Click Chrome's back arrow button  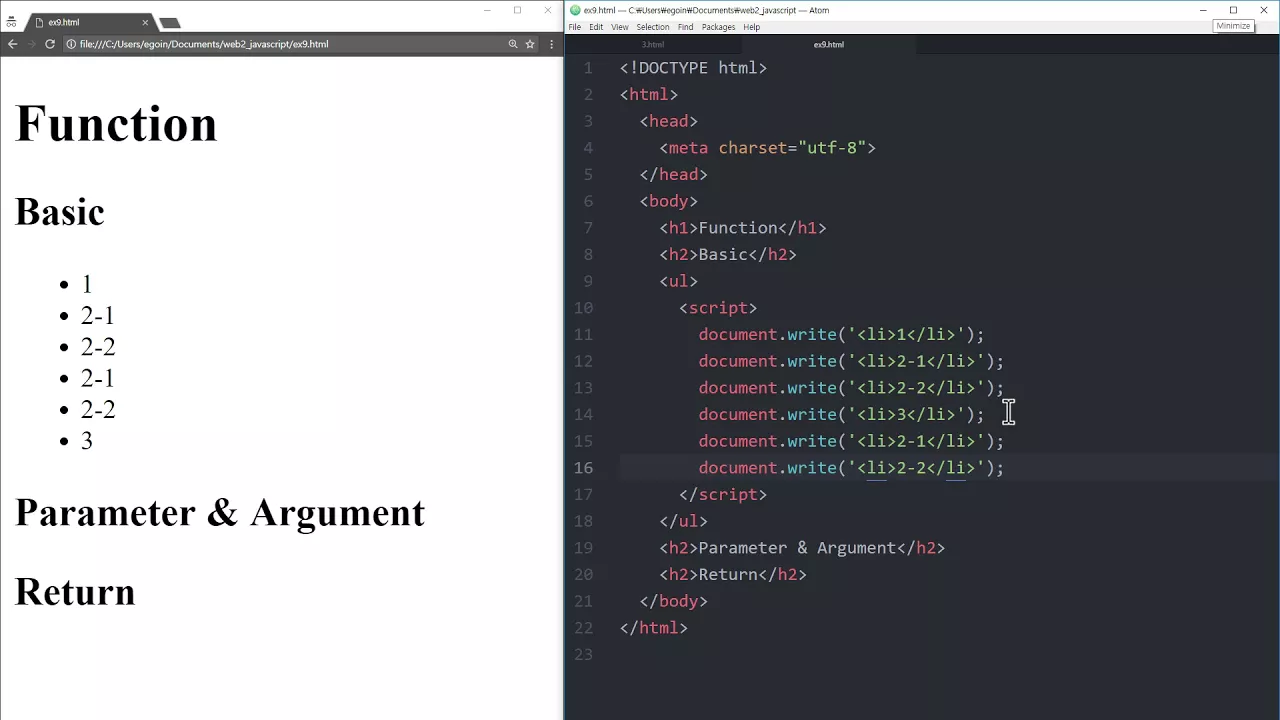pos(12,44)
